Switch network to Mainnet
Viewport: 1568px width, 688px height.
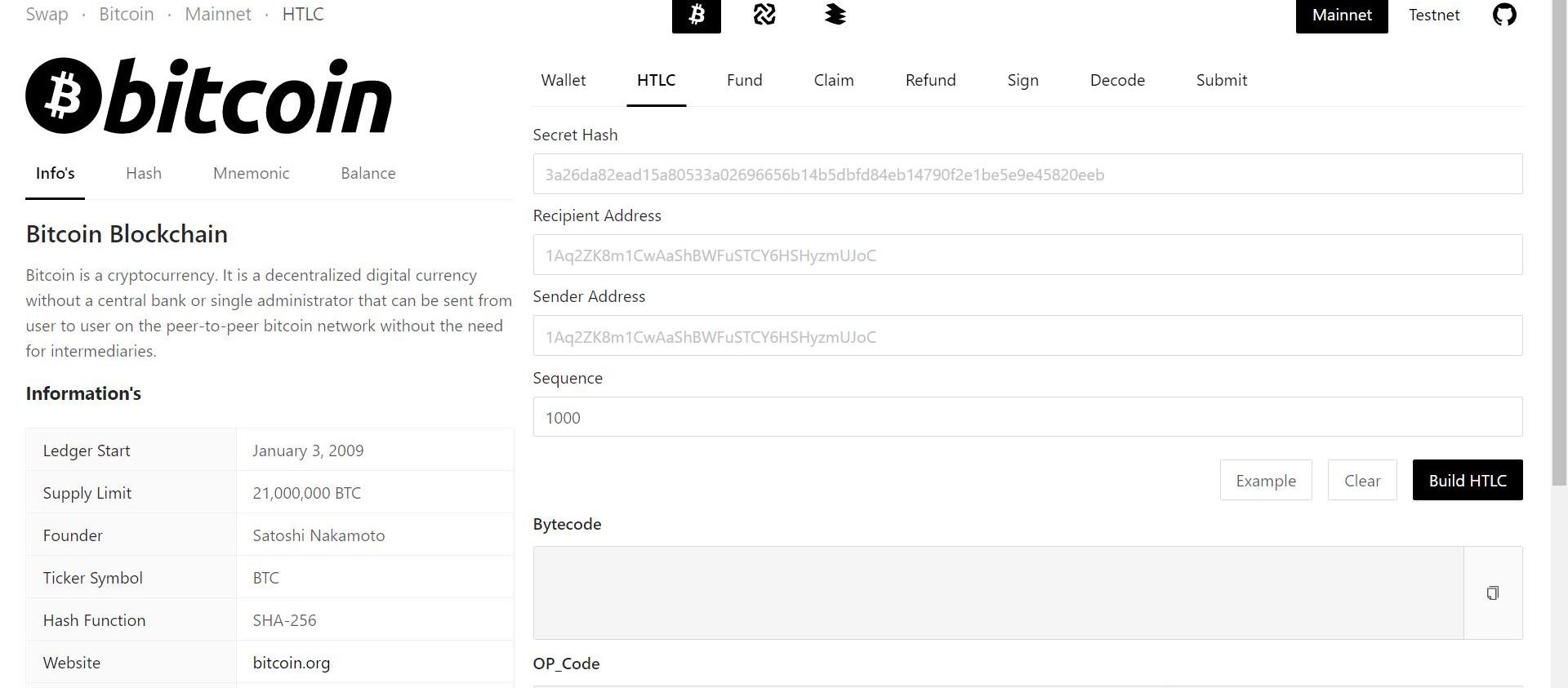(x=1341, y=16)
